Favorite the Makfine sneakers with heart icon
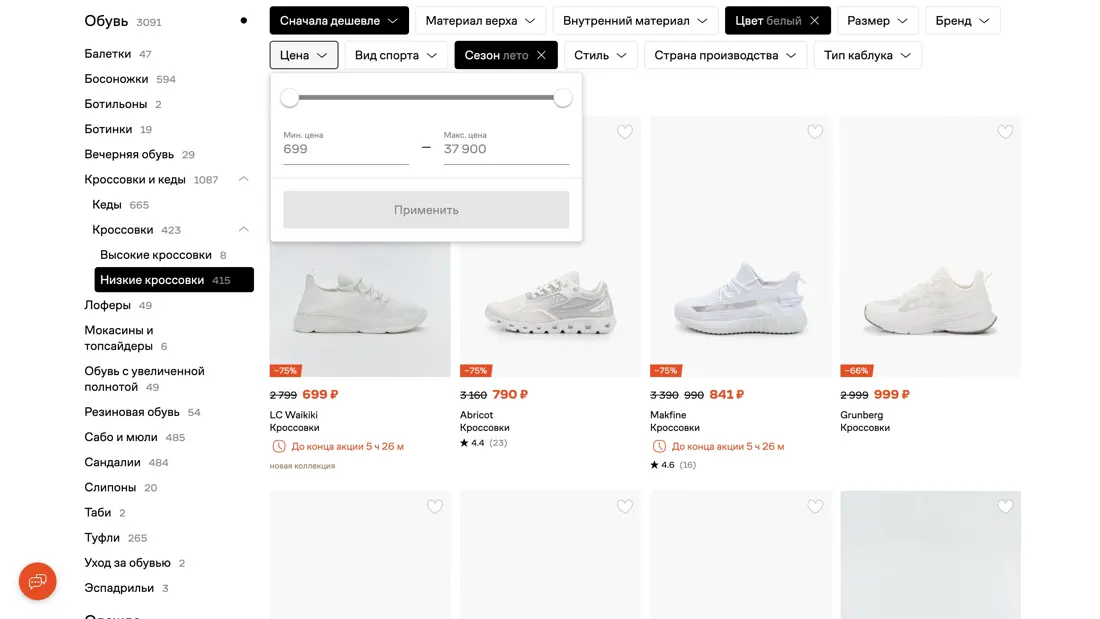1100x619 pixels. point(815,132)
